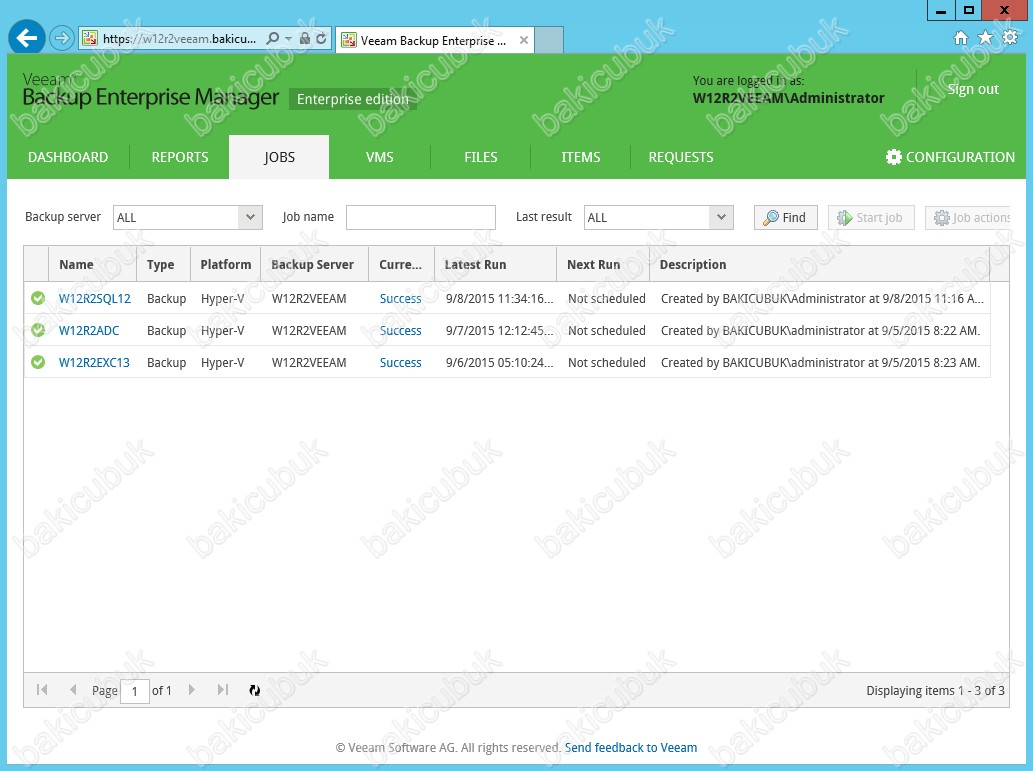
Task: Open the browser Home icon
Action: pyautogui.click(x=961, y=38)
